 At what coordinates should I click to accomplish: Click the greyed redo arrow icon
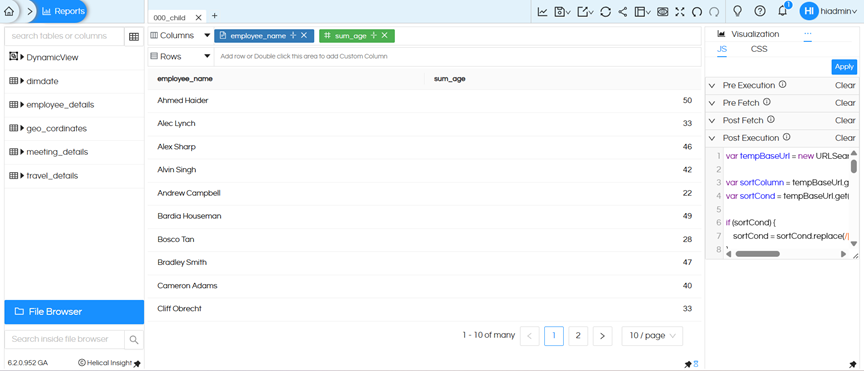click(714, 12)
